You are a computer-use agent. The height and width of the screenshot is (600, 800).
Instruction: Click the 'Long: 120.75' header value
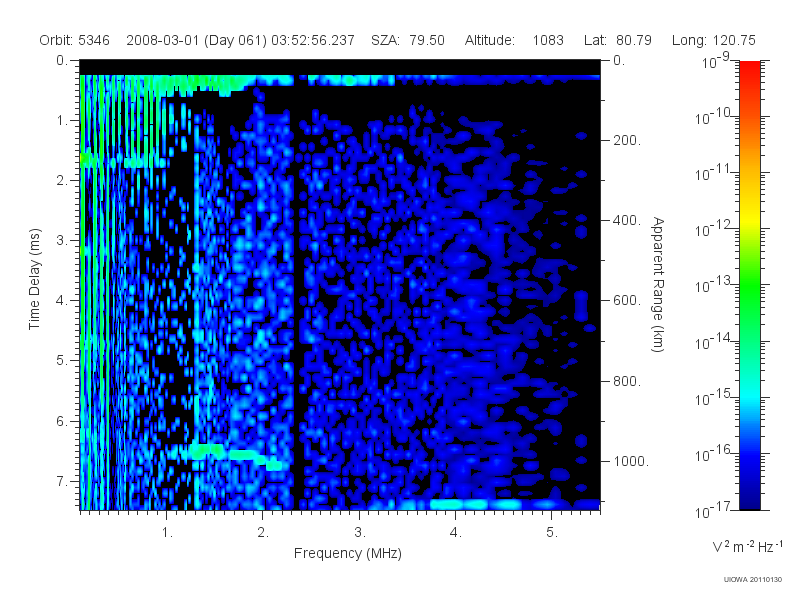714,40
